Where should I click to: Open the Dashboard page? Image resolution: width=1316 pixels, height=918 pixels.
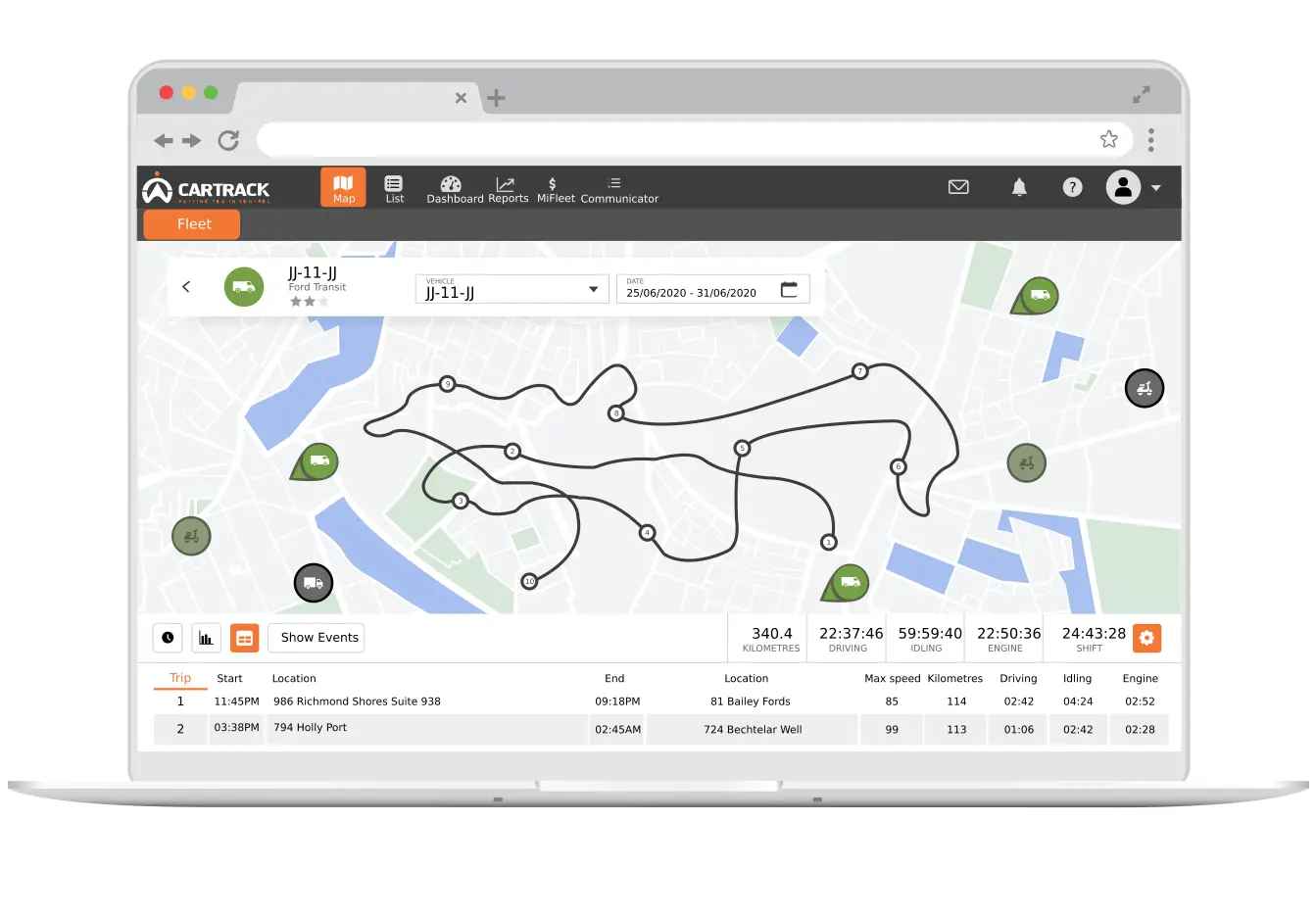(455, 190)
